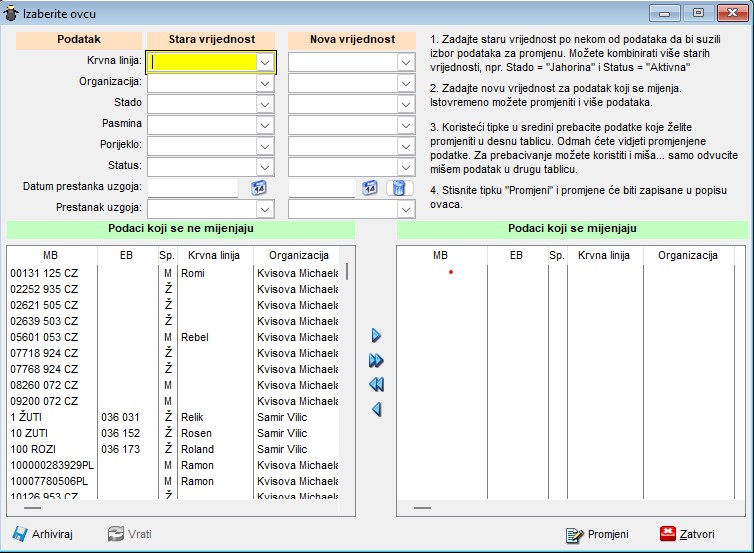Move all records back with double left arrow
Screen dimensions: 754x553
[x=376, y=385]
